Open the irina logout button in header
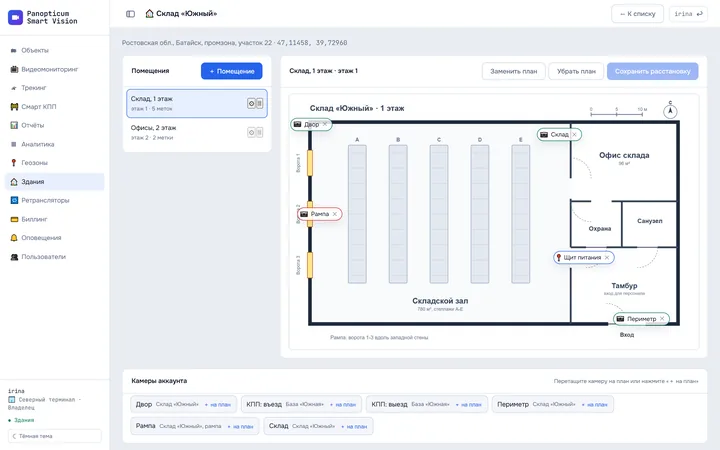Screen dimensions: 720x450 (688, 14)
